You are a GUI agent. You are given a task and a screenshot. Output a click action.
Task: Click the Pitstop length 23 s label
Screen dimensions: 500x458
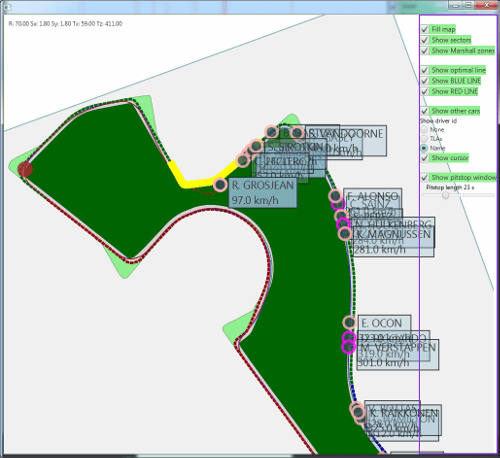(x=450, y=187)
